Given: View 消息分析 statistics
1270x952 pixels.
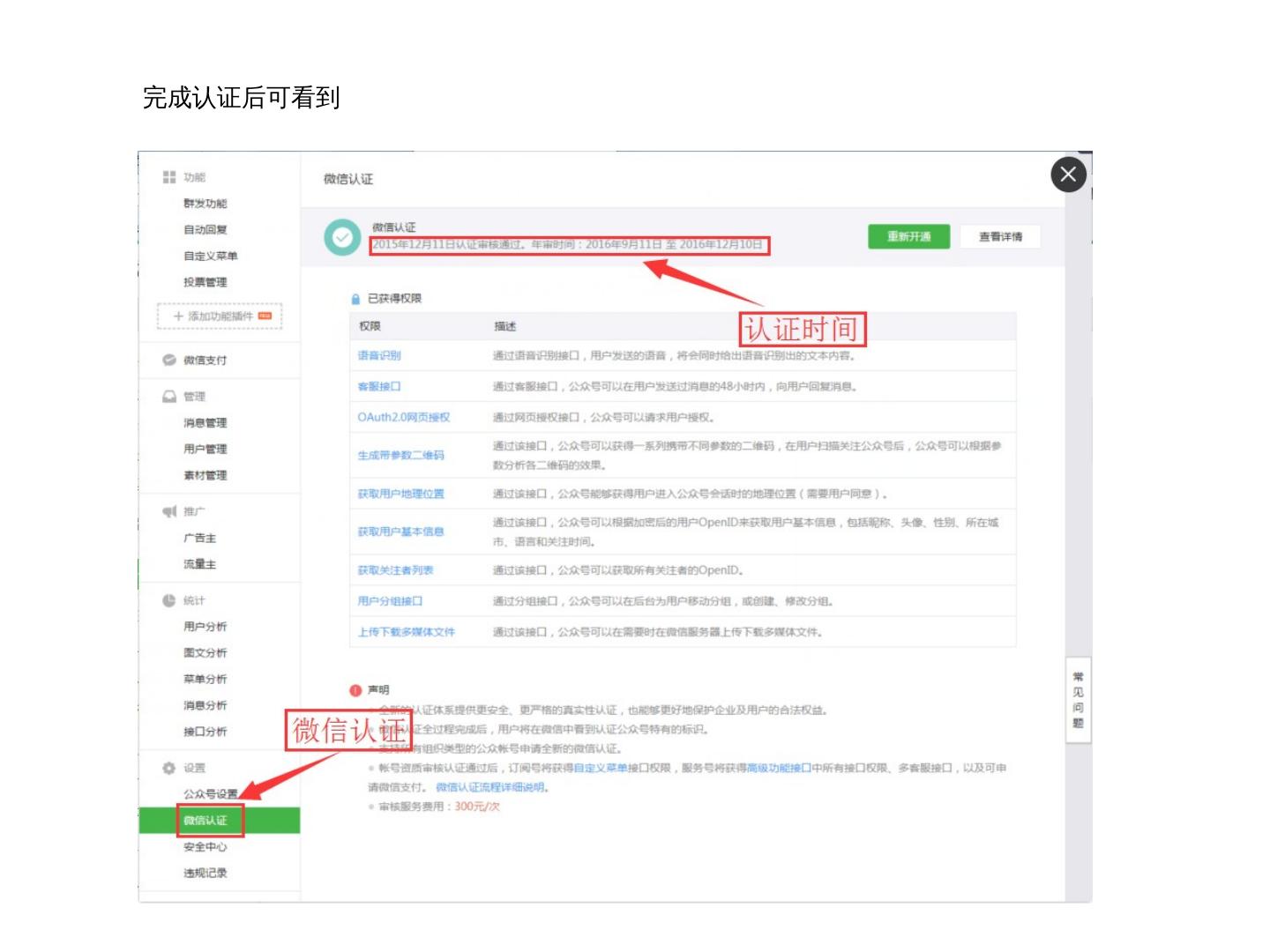Looking at the screenshot, I should 205,705.
